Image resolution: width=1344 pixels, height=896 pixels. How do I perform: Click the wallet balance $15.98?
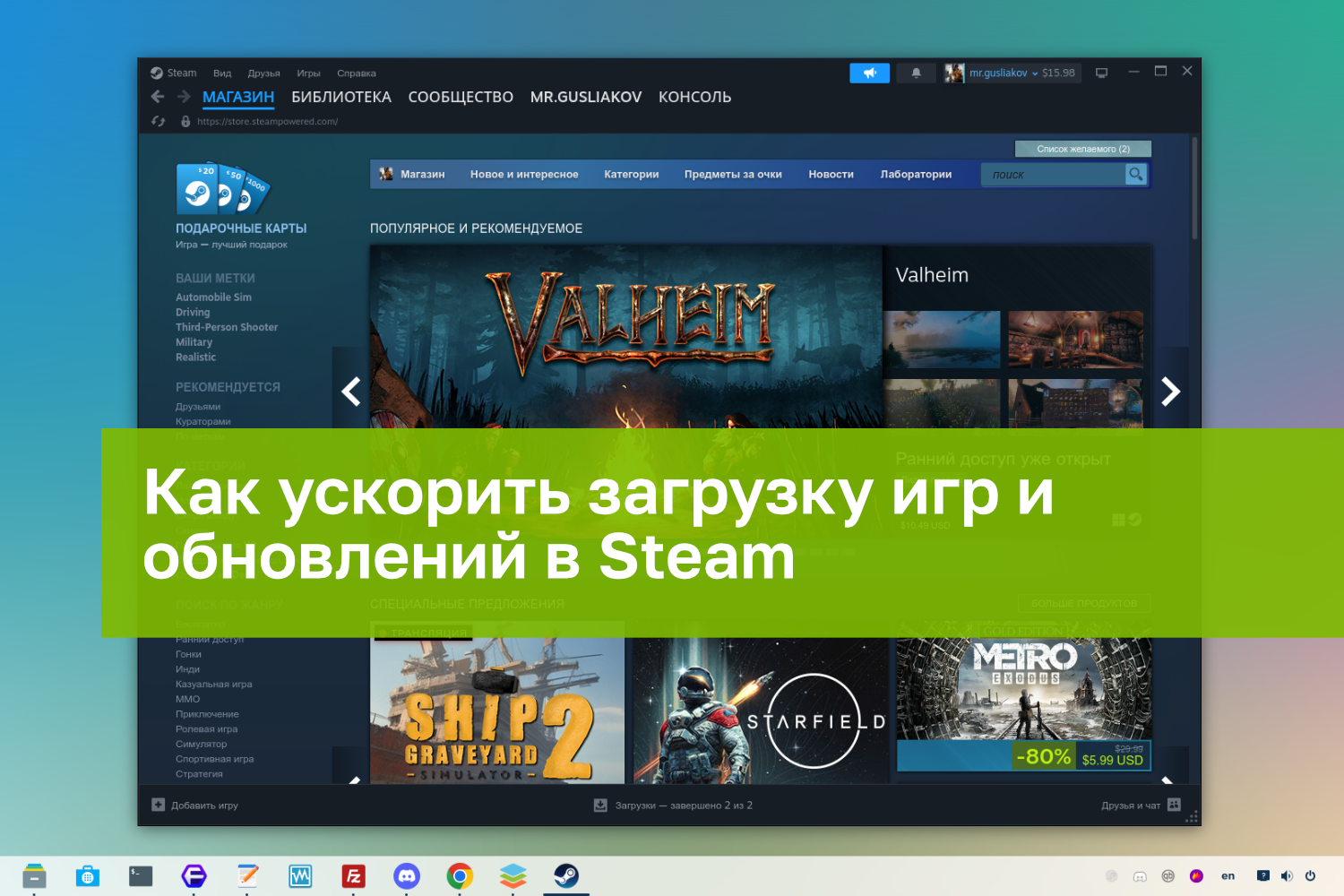pyautogui.click(x=1058, y=73)
